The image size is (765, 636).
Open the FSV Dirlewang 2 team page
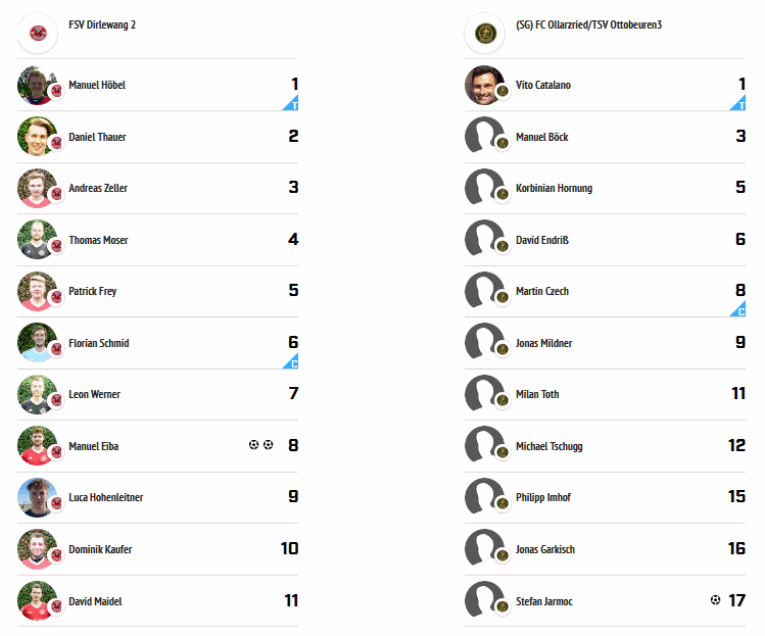[102, 25]
